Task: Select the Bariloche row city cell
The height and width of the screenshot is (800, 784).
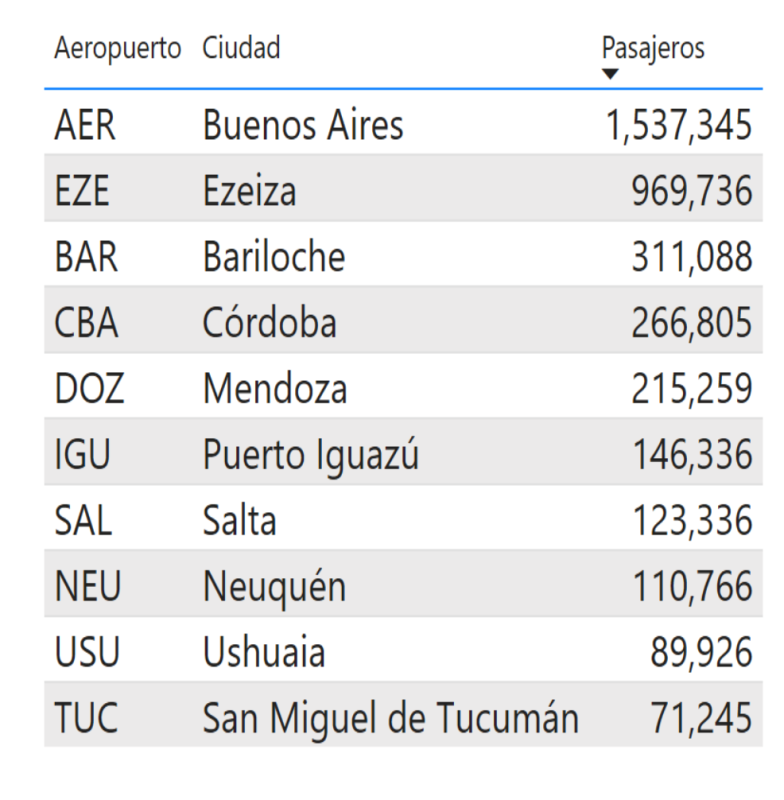Action: point(273,257)
